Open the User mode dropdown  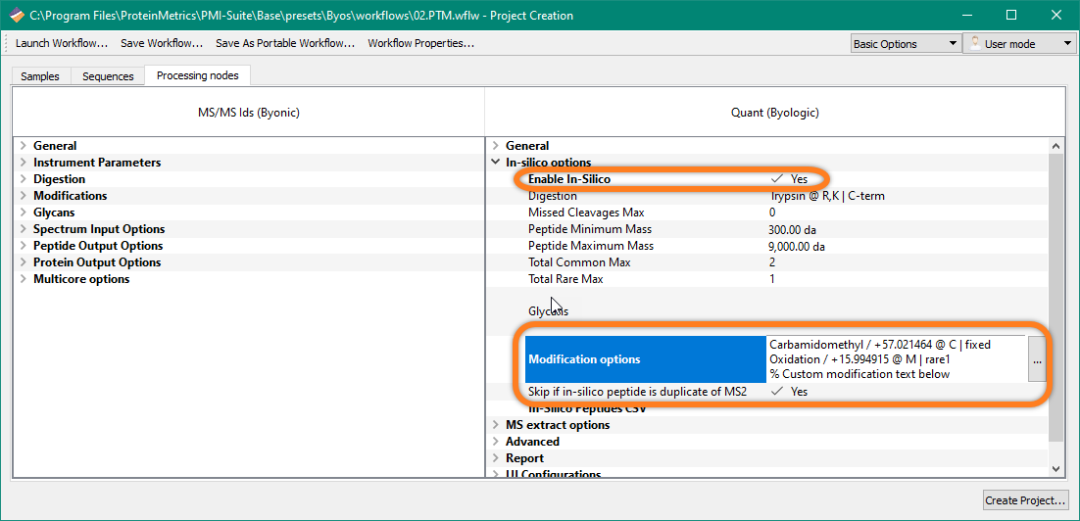(1018, 44)
